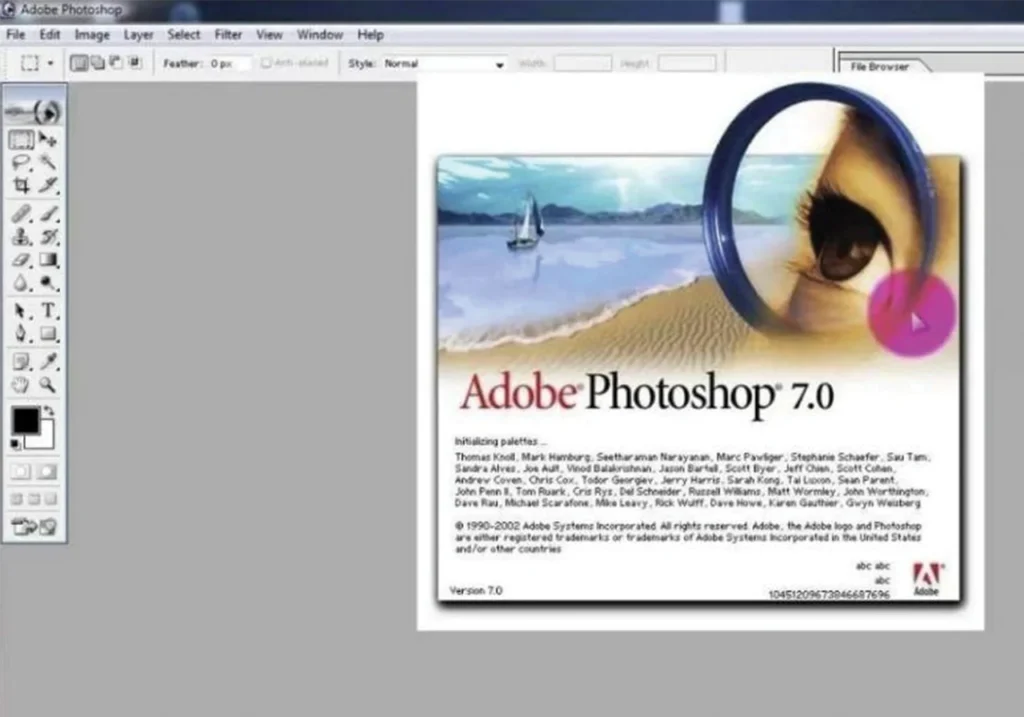This screenshot has width=1024, height=717.
Task: Click the 'Version 7.0' text on the splash screen
Action: [x=476, y=591]
